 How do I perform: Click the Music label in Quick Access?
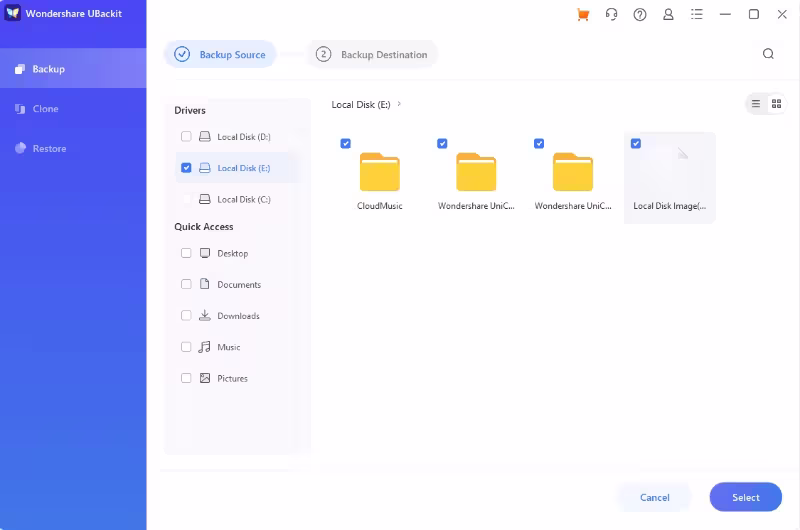(x=229, y=347)
